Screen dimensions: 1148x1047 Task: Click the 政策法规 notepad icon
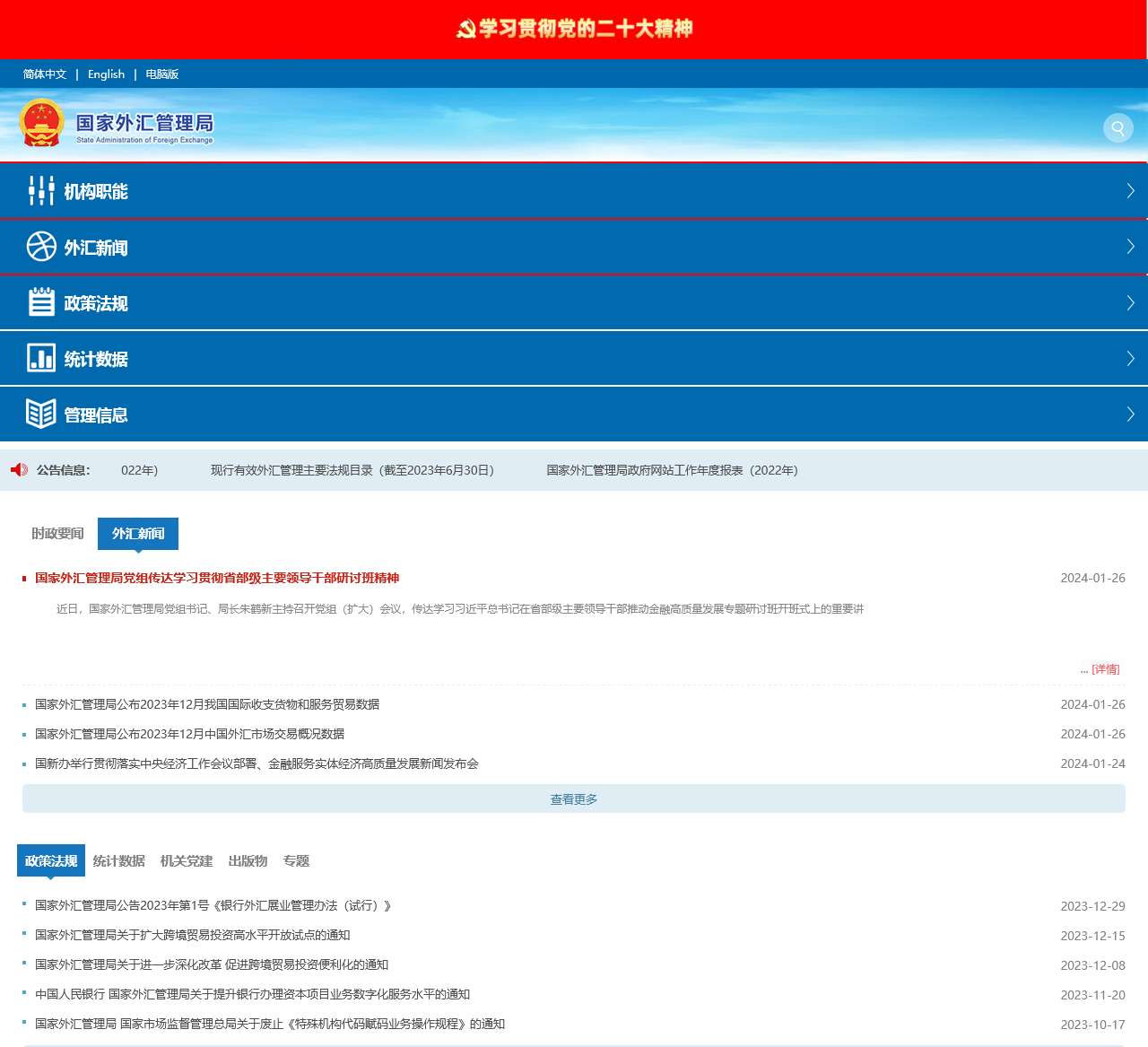(x=41, y=302)
